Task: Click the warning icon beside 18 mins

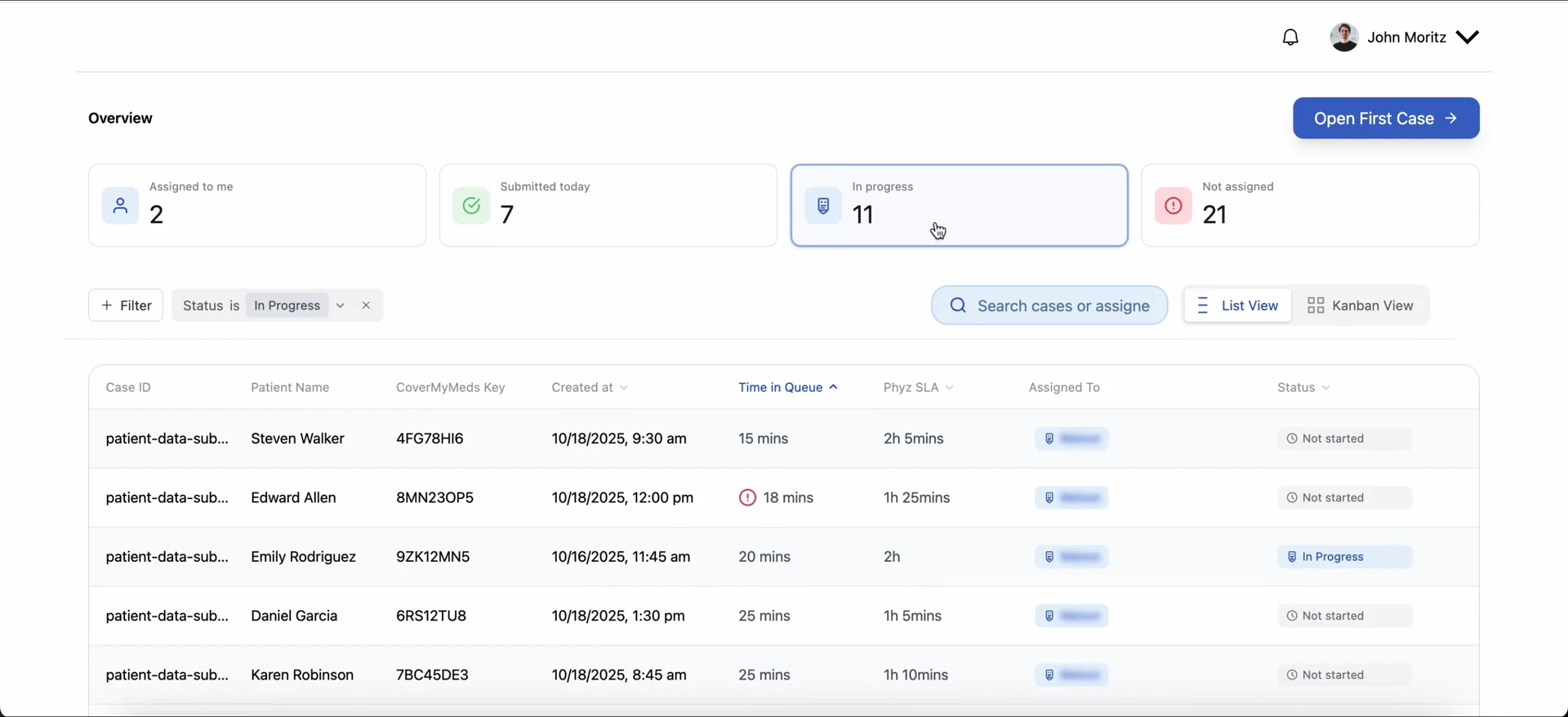Action: click(747, 497)
